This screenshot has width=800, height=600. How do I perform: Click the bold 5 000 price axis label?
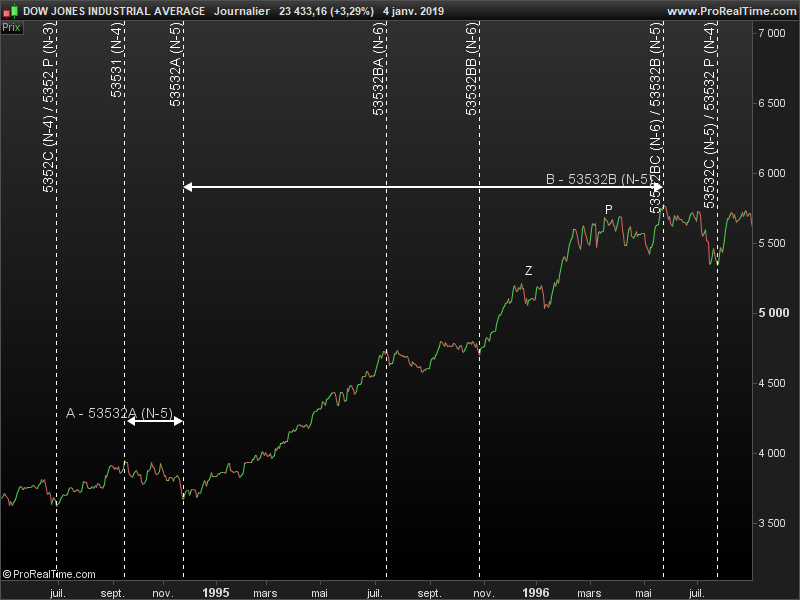tap(773, 313)
